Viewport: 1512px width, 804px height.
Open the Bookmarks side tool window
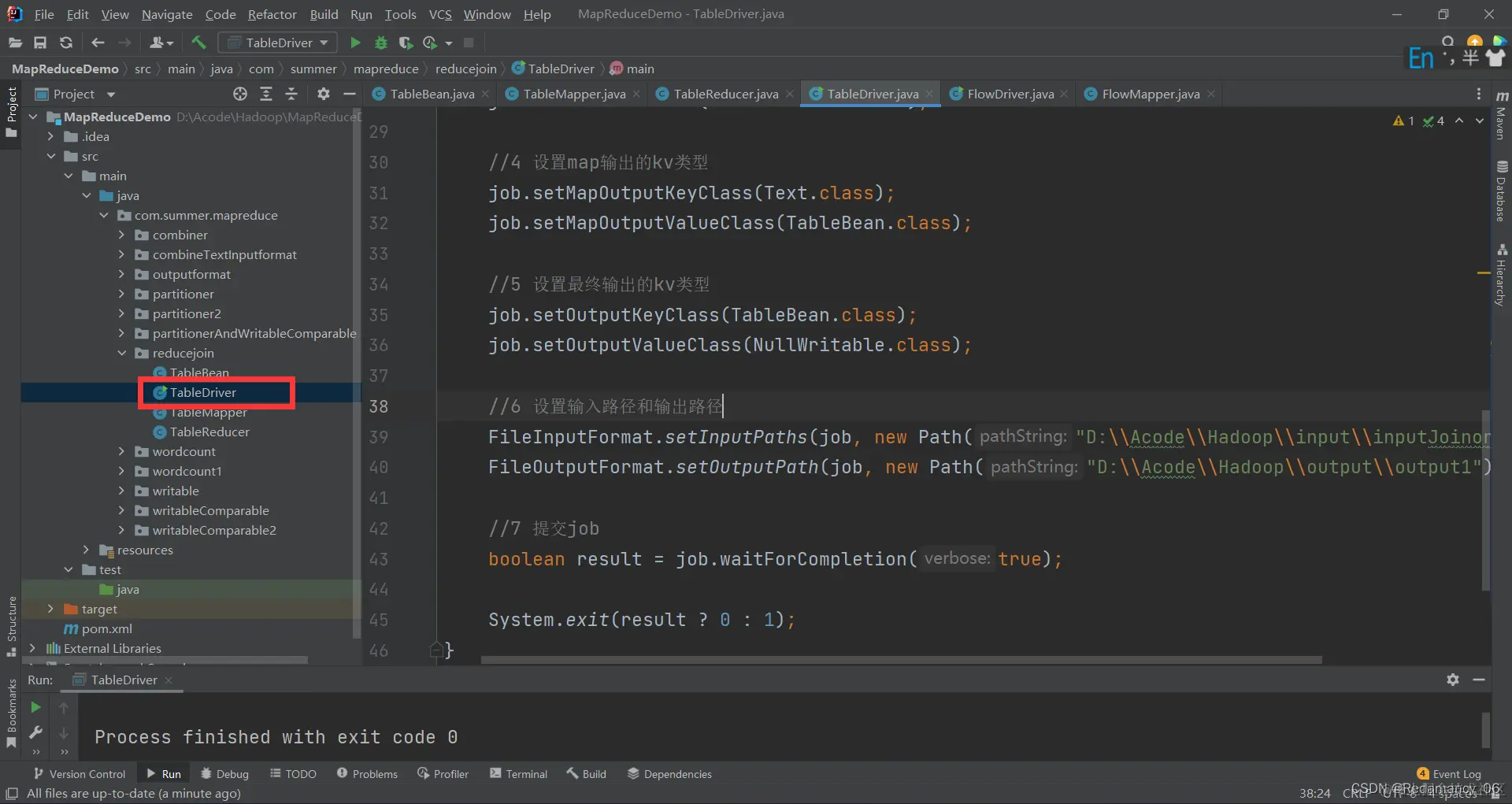pyautogui.click(x=12, y=713)
